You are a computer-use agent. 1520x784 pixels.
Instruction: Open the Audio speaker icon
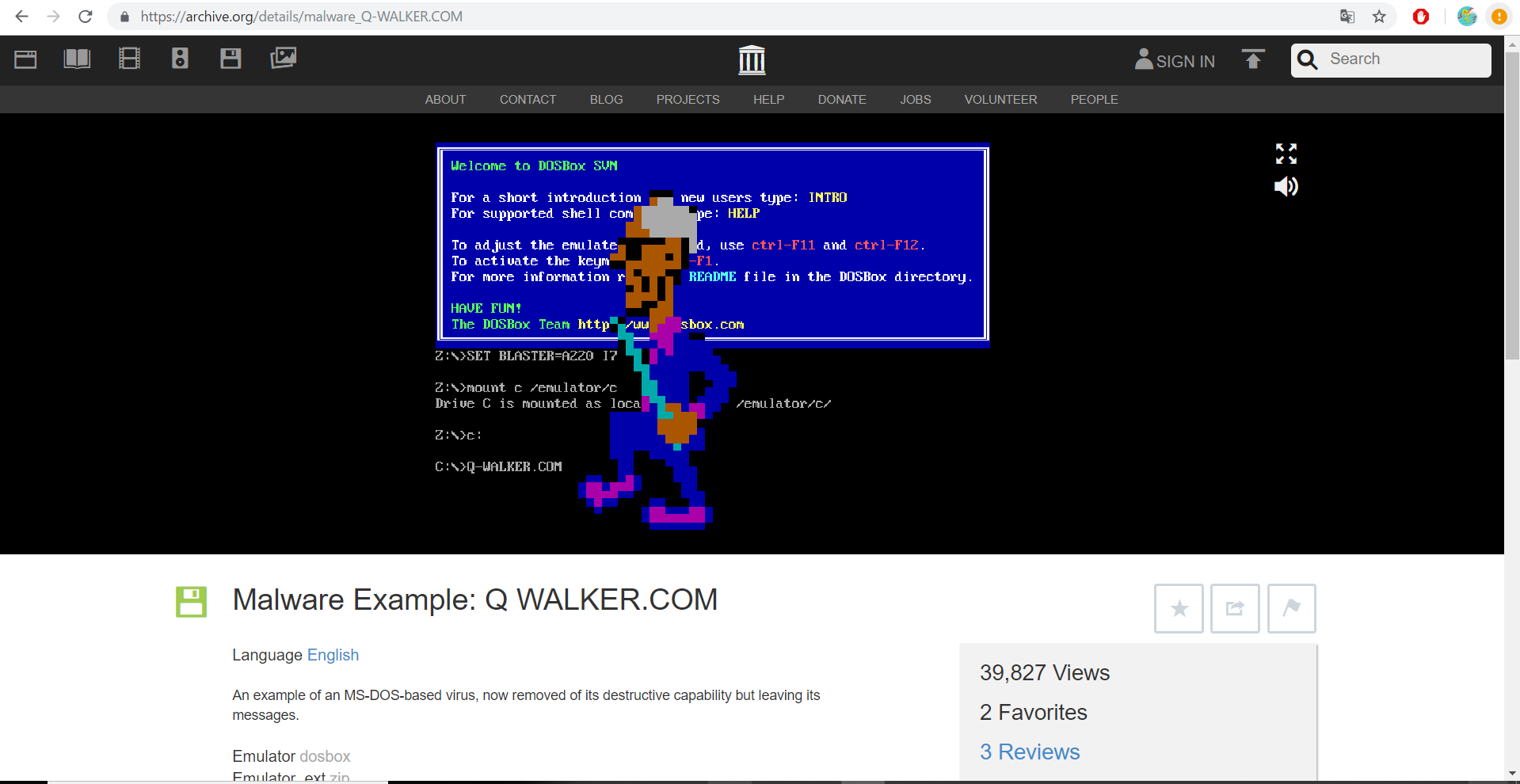(x=180, y=59)
